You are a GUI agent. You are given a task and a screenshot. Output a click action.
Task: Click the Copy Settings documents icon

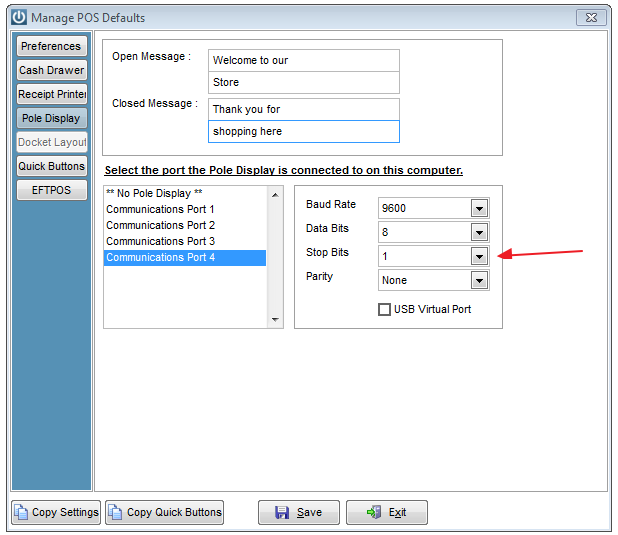click(x=21, y=512)
